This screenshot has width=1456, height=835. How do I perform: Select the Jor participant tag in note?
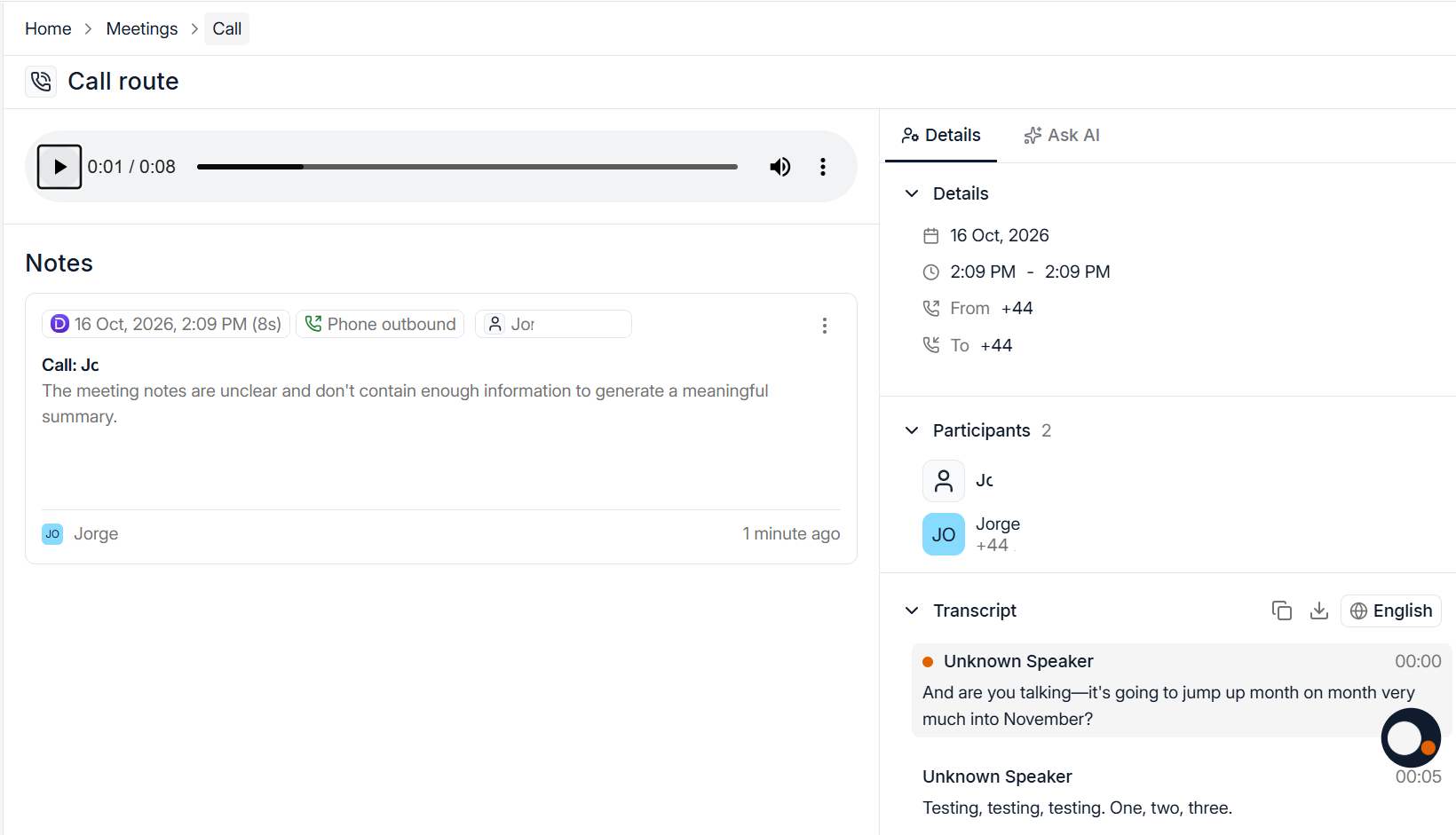click(553, 324)
